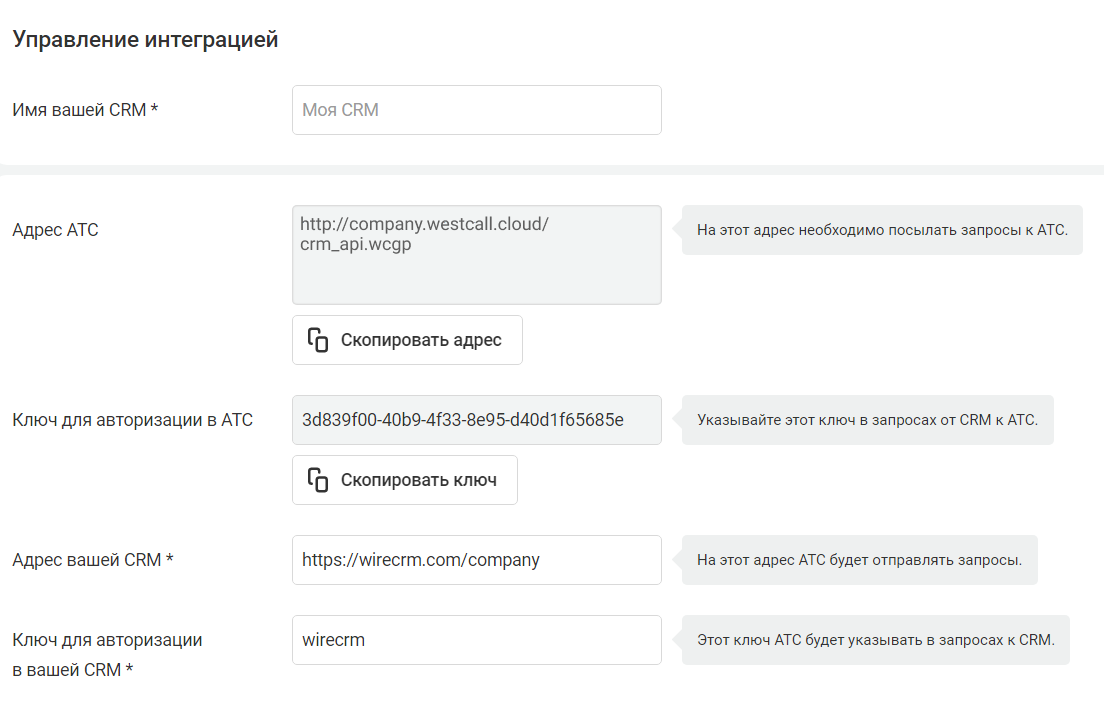Click the Имя вашей CRM label
The image size is (1104, 709).
point(85,110)
